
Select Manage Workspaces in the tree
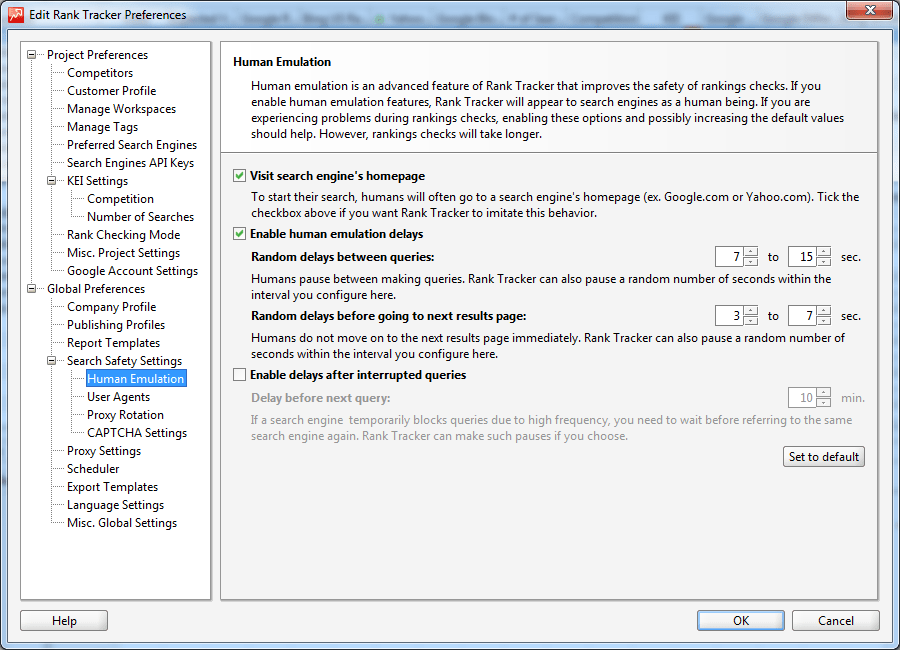(121, 109)
